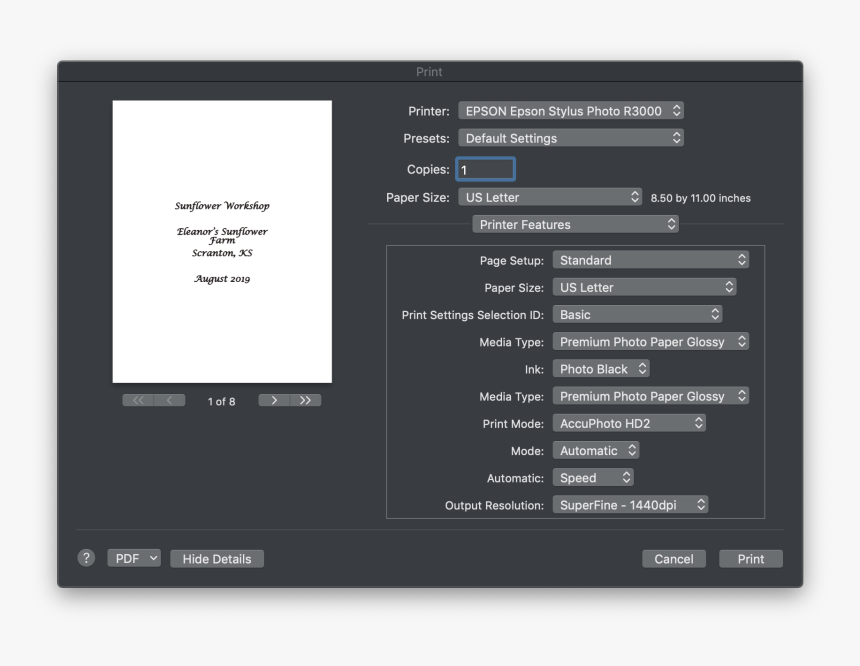Cancel the print dialog
860x666 pixels.
click(x=673, y=559)
